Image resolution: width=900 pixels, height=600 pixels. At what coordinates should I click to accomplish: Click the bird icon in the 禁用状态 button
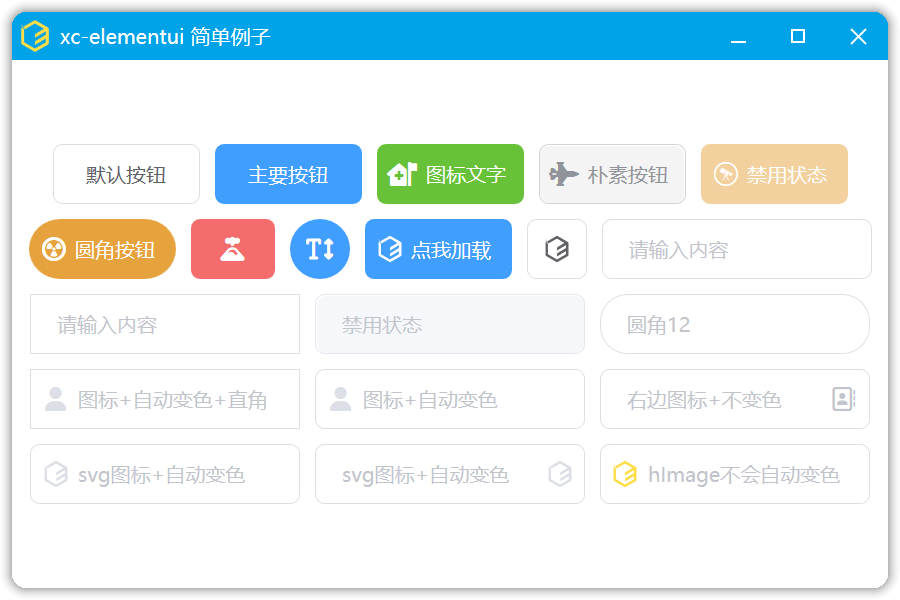pyautogui.click(x=727, y=173)
